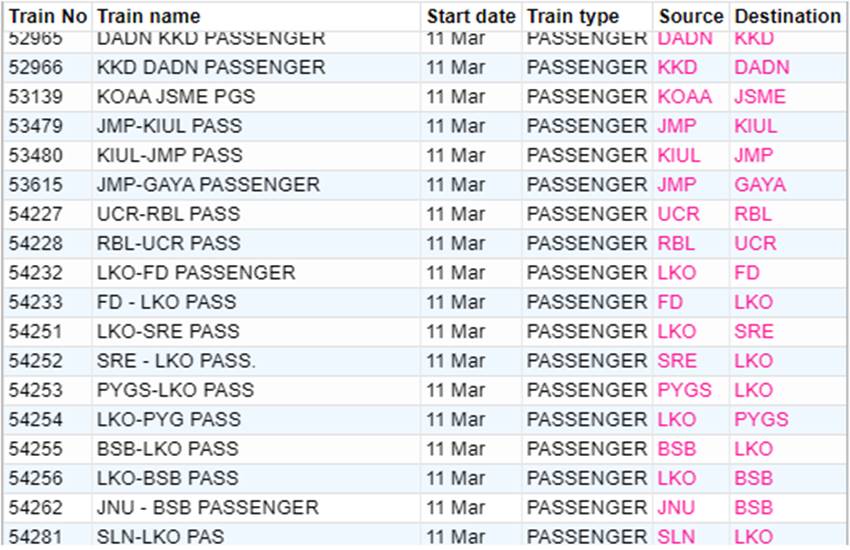Sort by Start date column header
This screenshot has height=550, width=850.
[x=471, y=16]
